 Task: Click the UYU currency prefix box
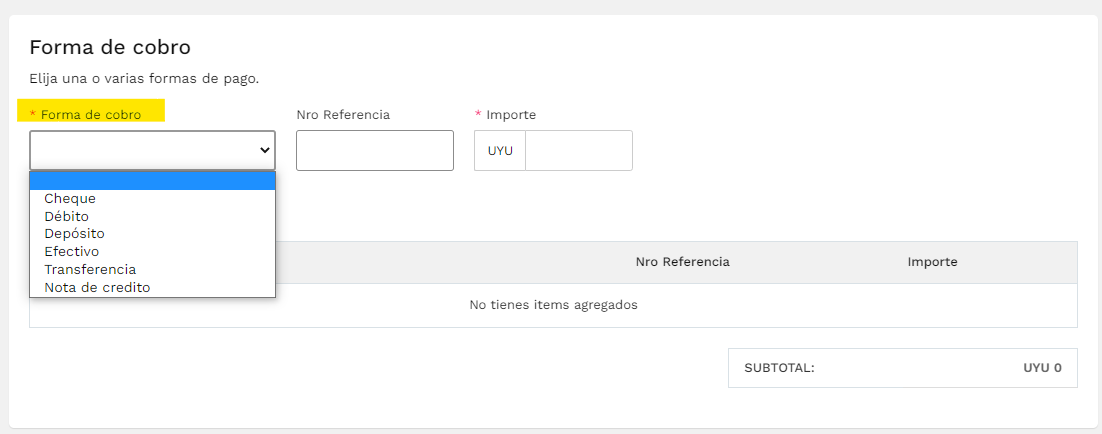pos(500,150)
